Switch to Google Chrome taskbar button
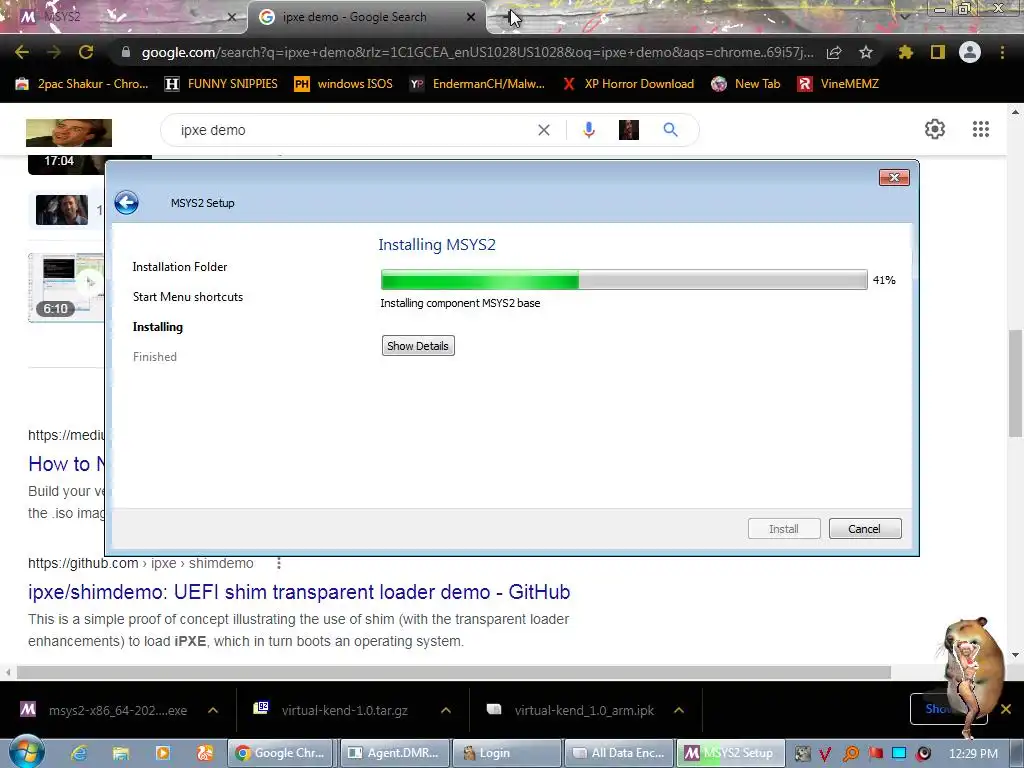Screen dimensions: 1024x768 coord(280,753)
